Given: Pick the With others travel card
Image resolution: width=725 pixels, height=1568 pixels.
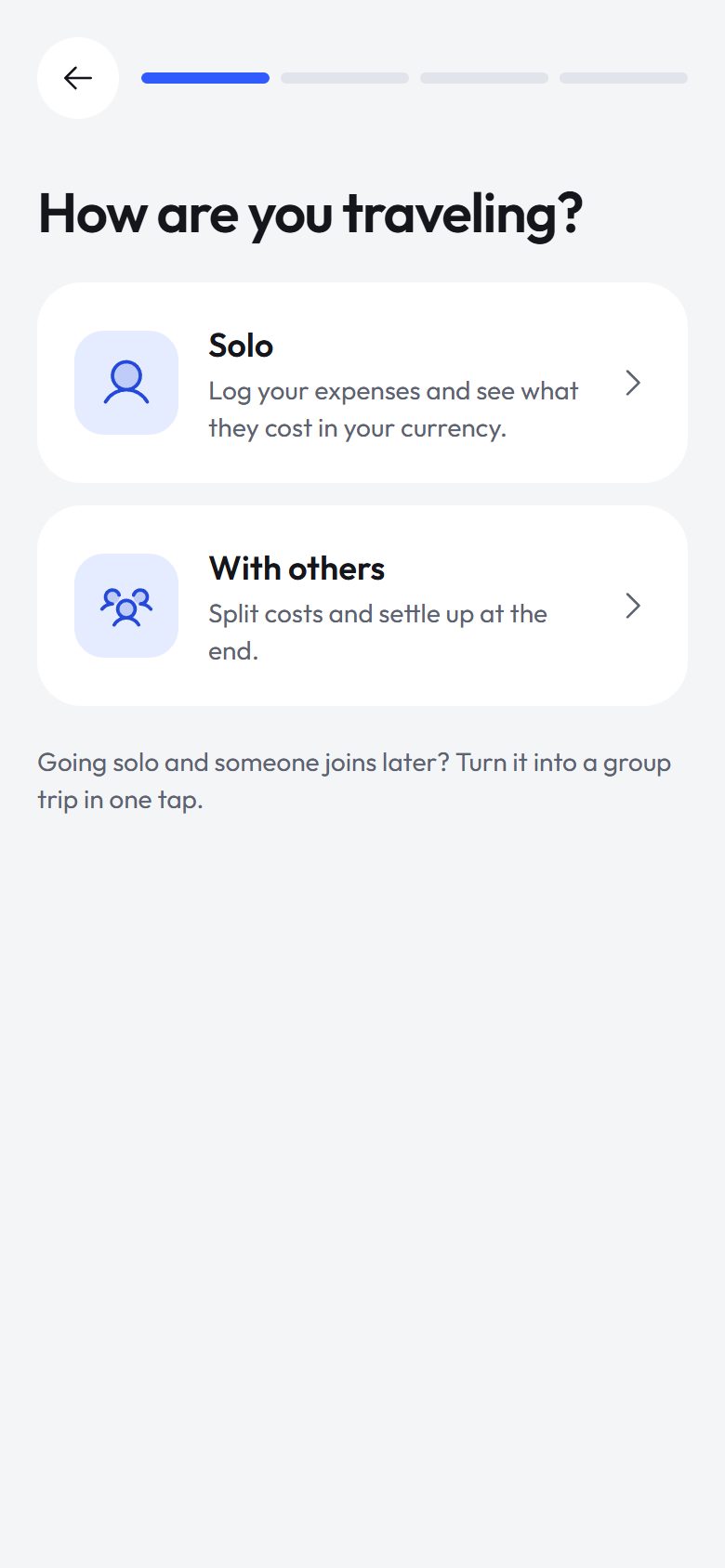Looking at the screenshot, I should [x=362, y=606].
